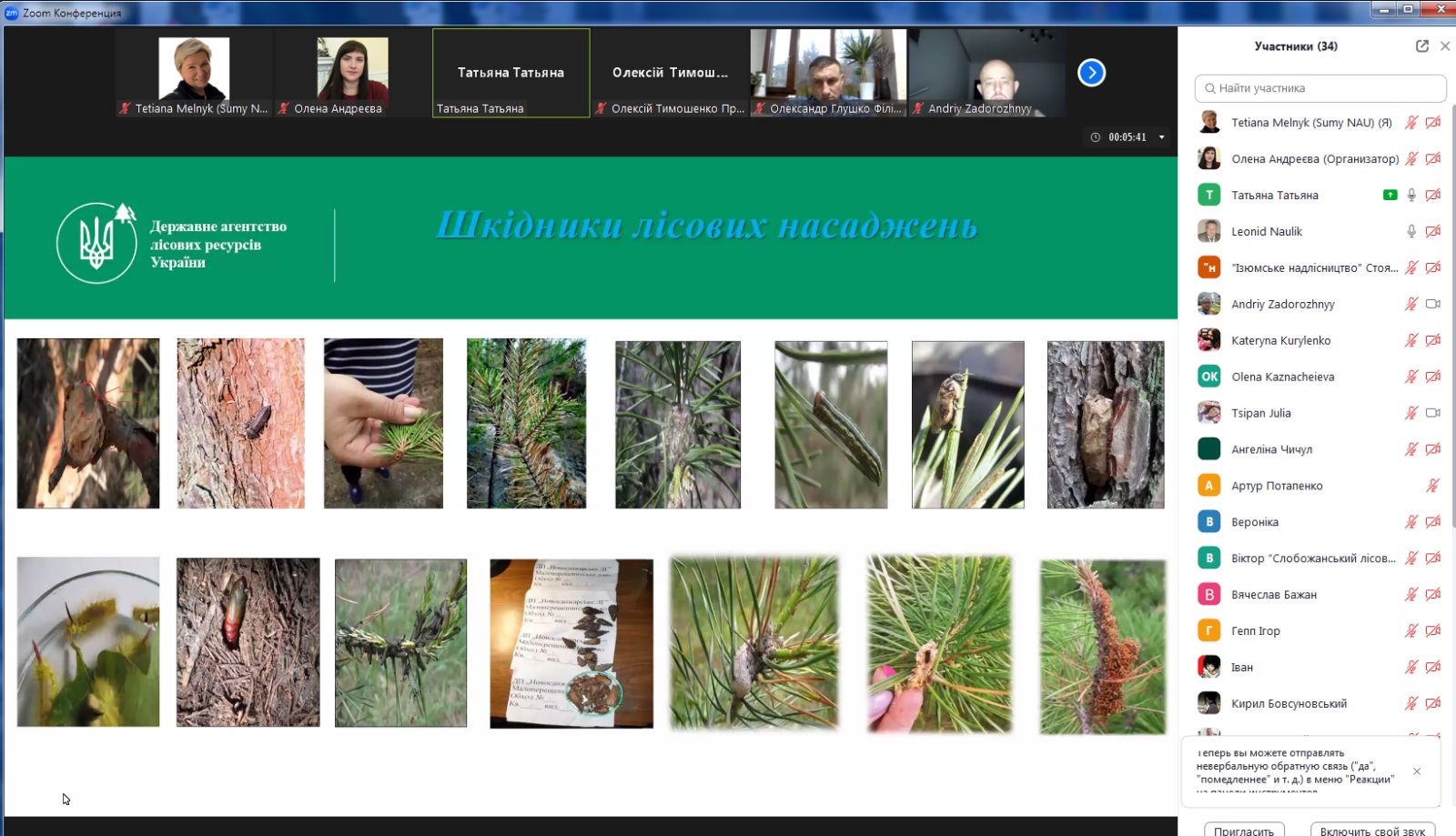1456x836 pixels.
Task: Click muted mic icon next to Артур Потапенко
Action: [x=1432, y=486]
